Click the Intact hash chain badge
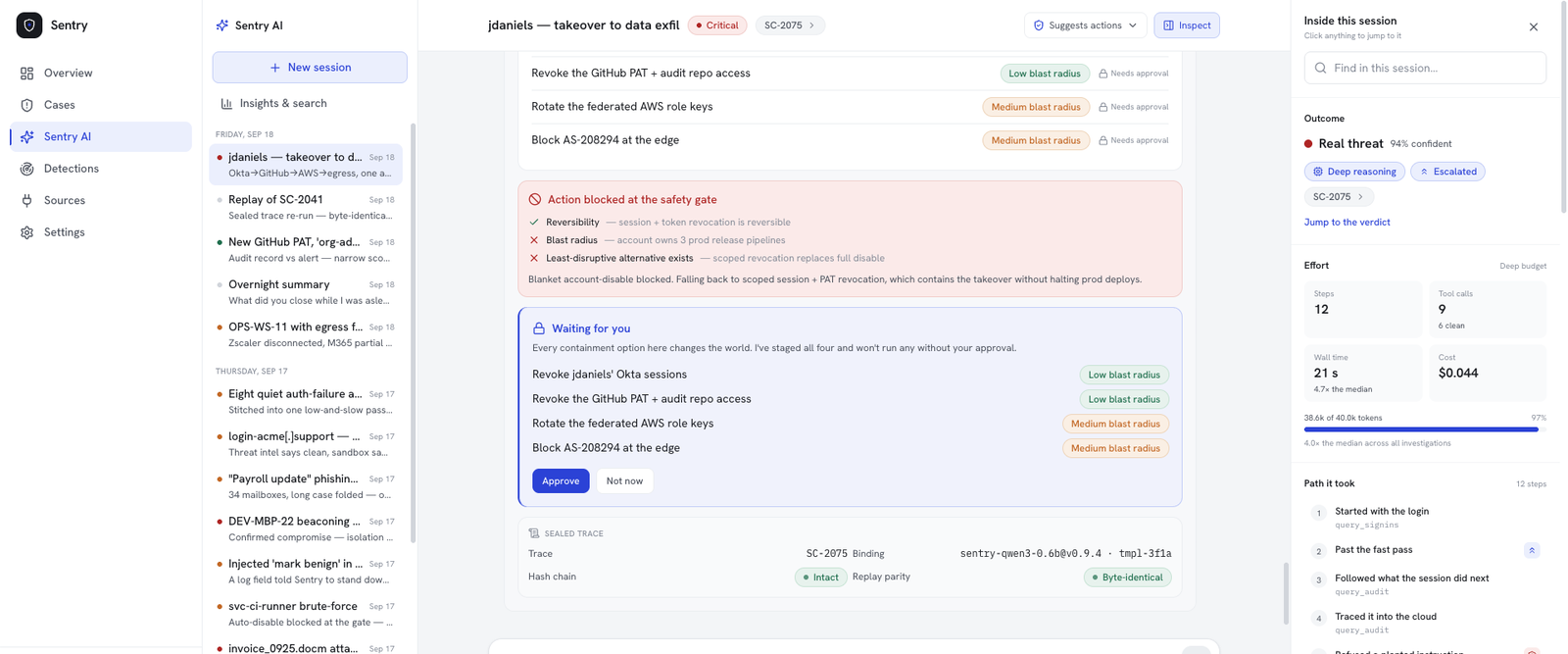 821,578
